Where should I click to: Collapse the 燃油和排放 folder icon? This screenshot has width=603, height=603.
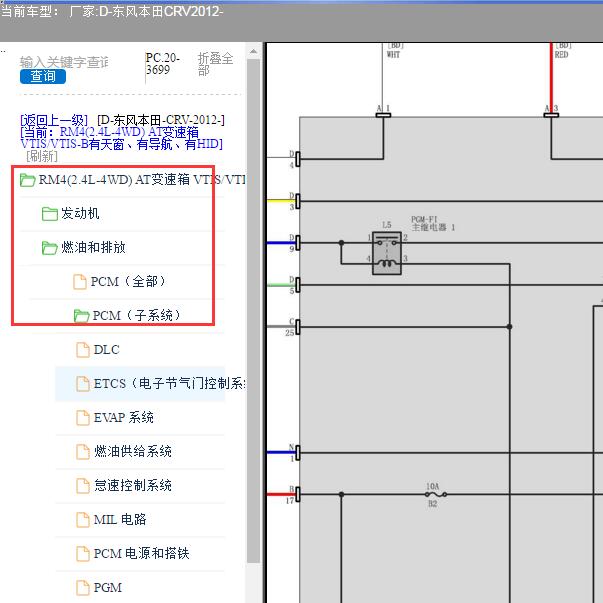[50, 248]
